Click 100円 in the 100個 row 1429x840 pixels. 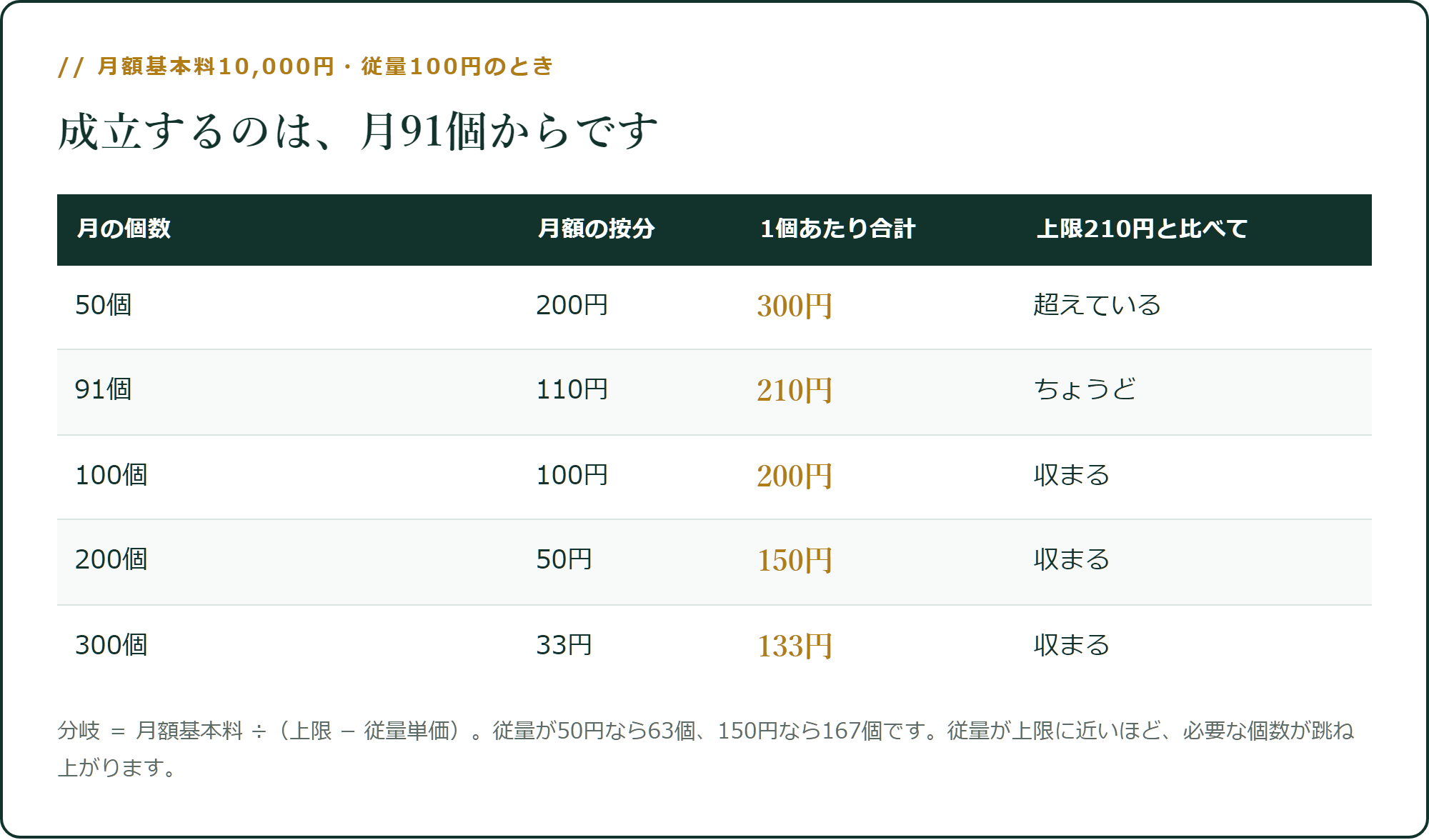coord(572,475)
